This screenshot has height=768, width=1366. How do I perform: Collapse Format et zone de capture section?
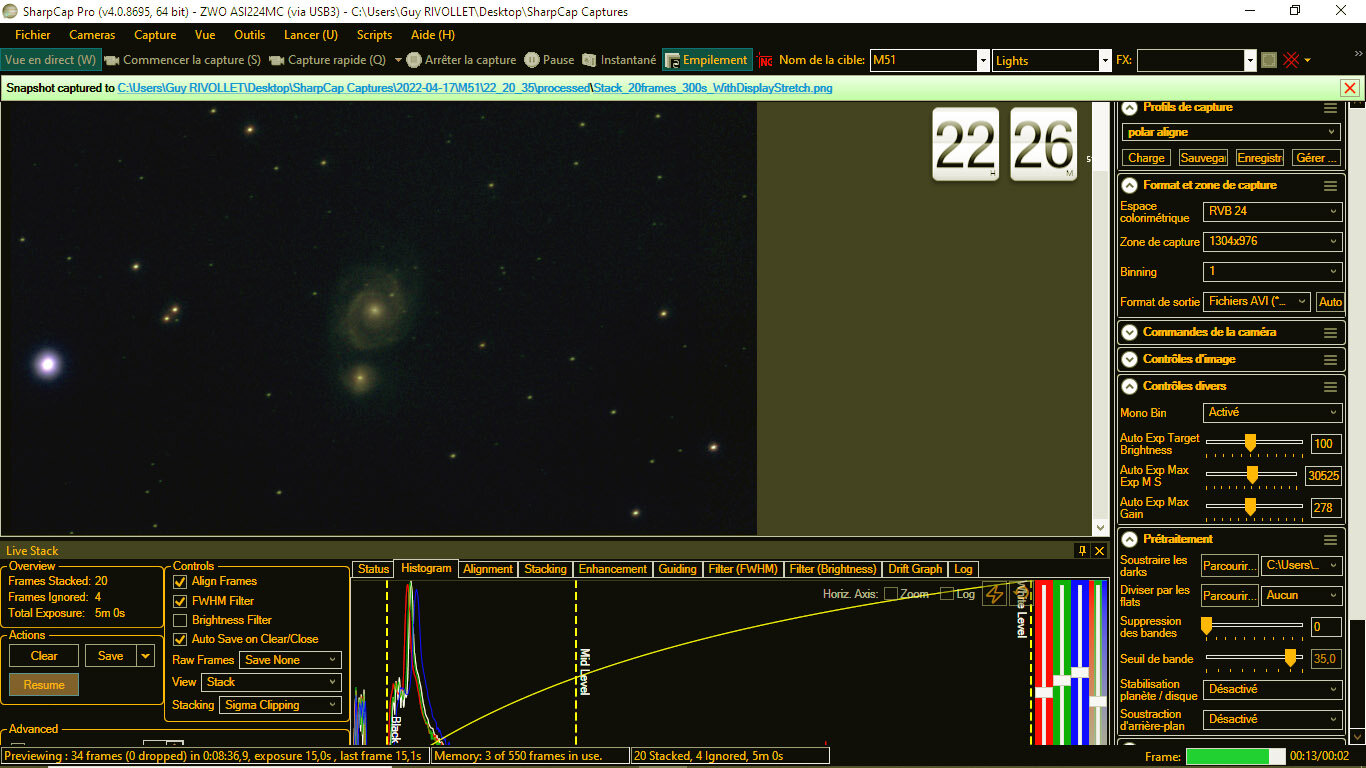click(1130, 185)
